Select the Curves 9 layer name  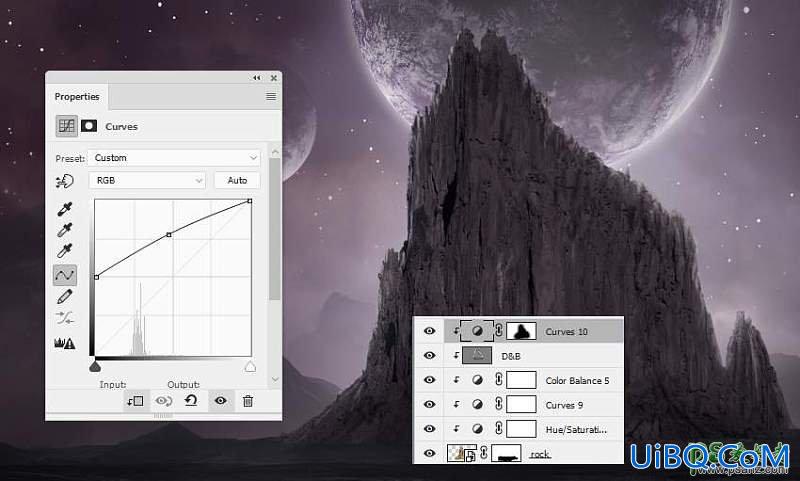coord(564,405)
